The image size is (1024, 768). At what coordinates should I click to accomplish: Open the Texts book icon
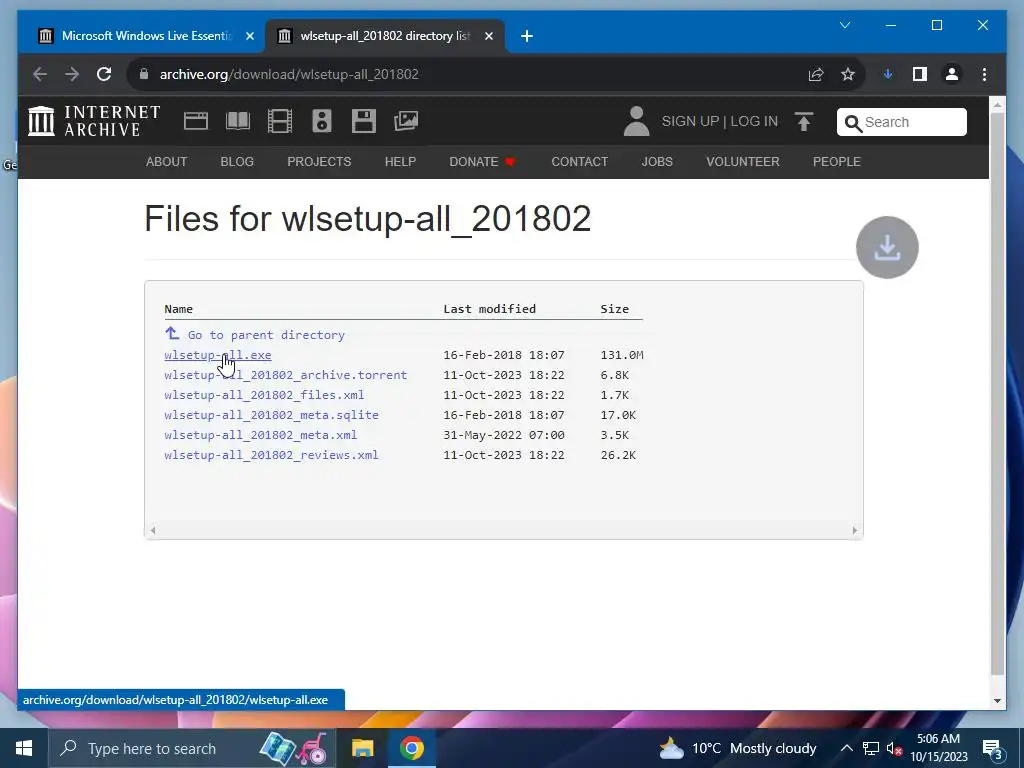tap(238, 121)
